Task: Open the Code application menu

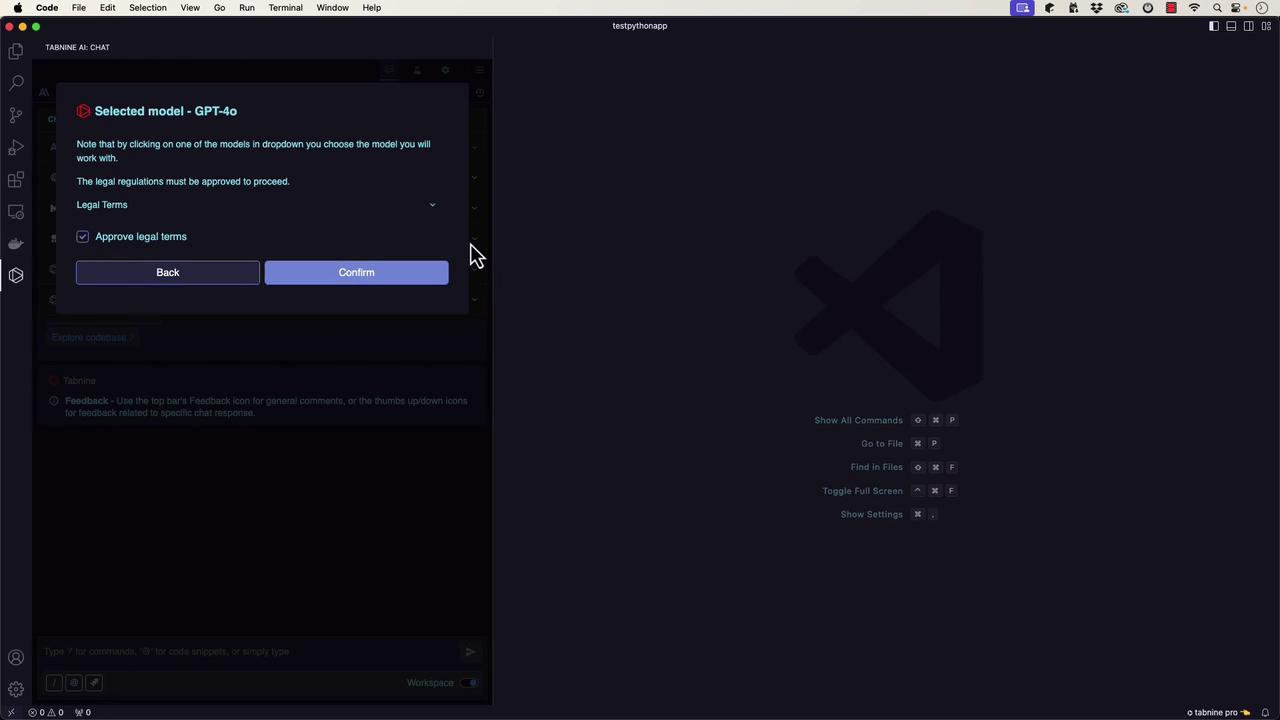Action: 47,8
